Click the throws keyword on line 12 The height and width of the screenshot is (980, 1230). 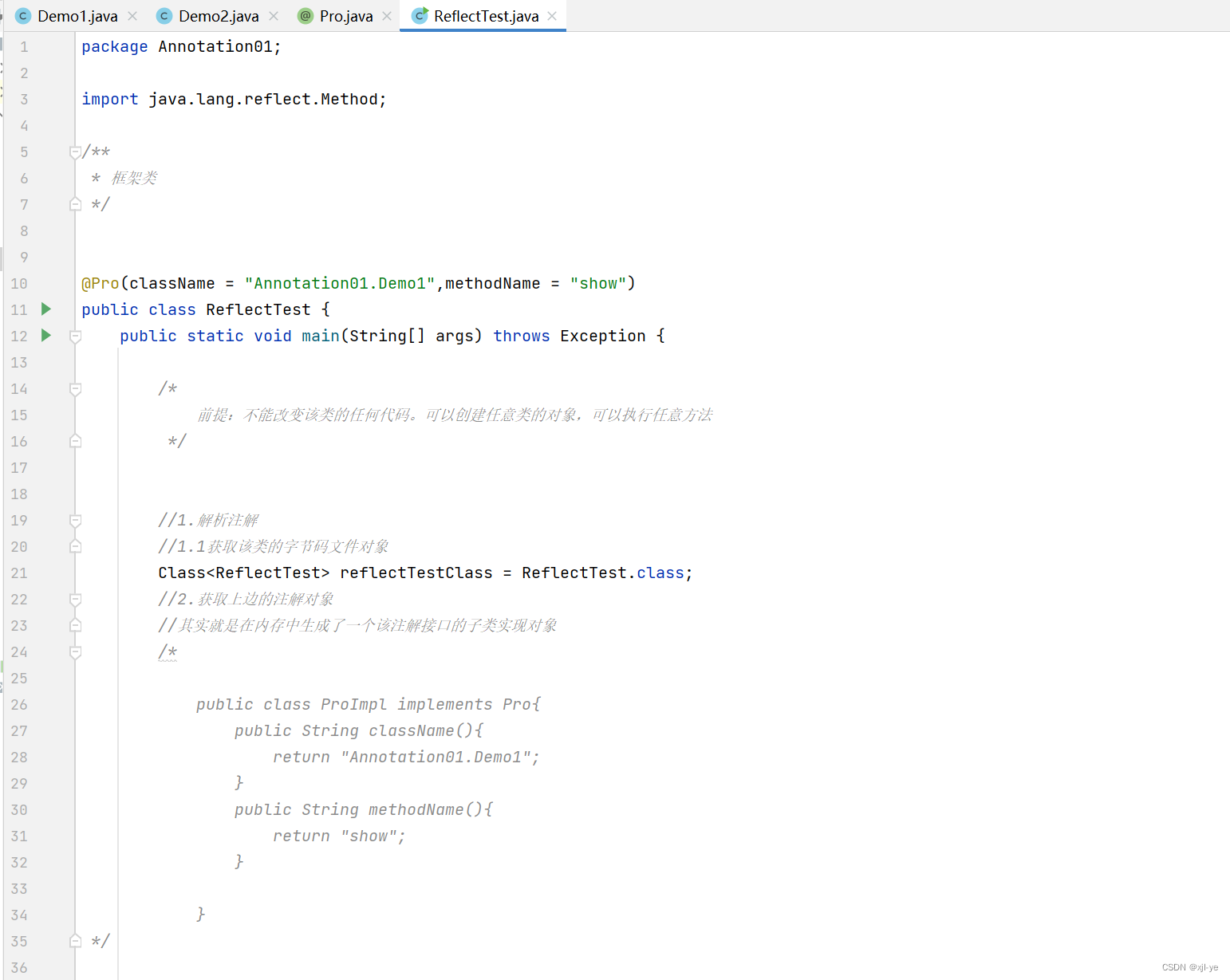point(522,336)
